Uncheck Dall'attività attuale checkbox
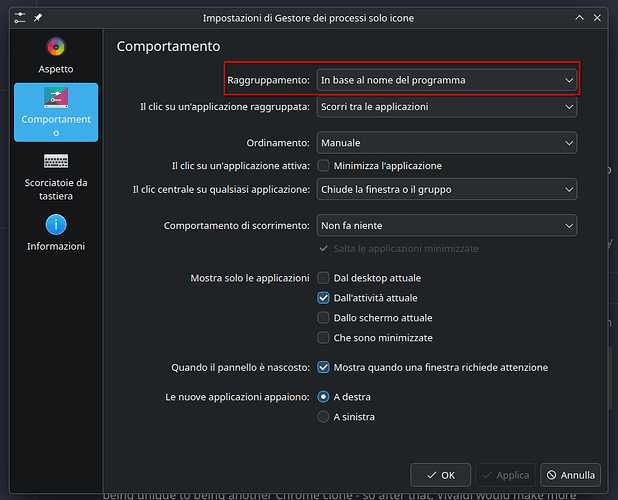 tap(323, 297)
